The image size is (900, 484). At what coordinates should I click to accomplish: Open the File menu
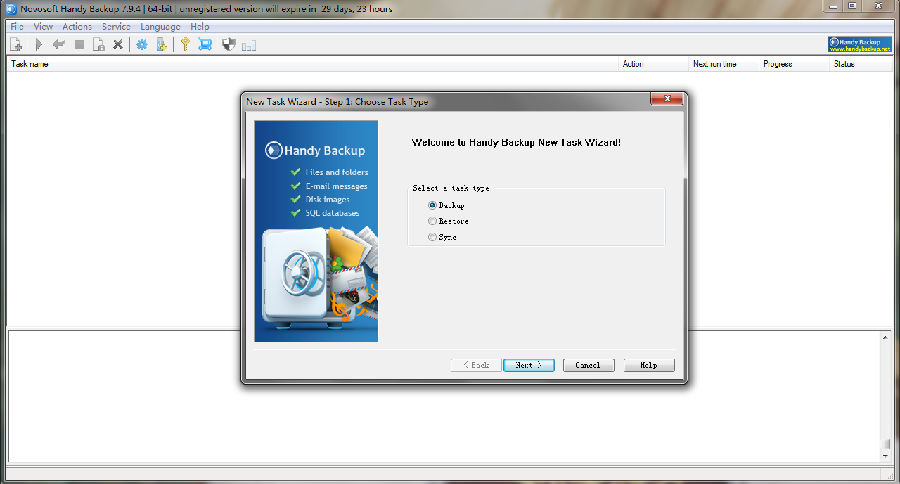(x=17, y=26)
